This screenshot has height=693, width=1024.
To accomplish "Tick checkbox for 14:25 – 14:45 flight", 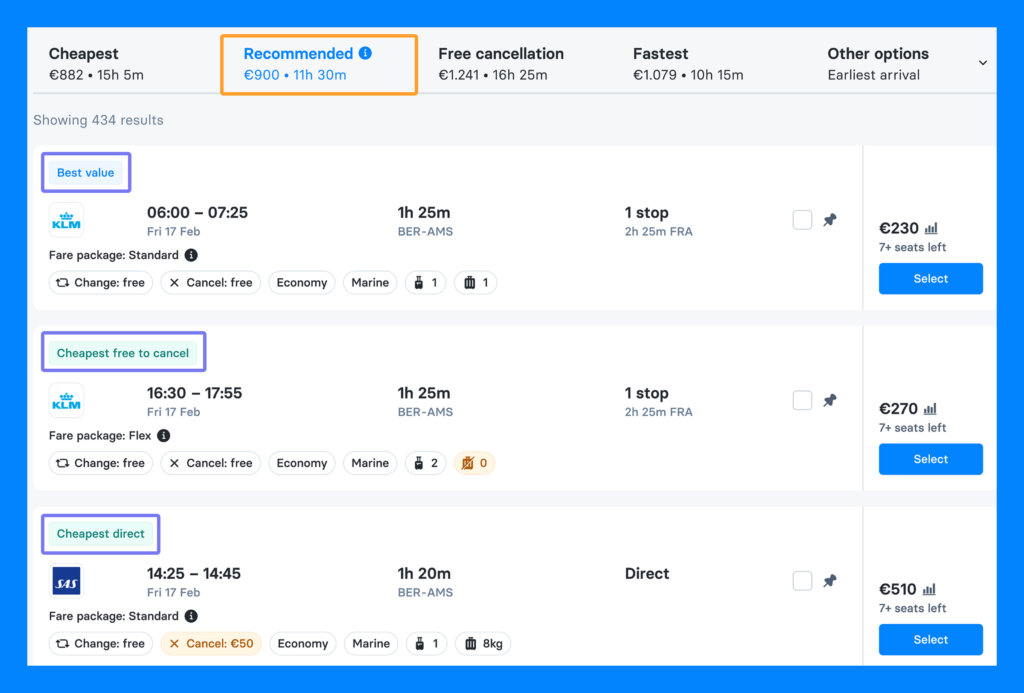I will (802, 581).
